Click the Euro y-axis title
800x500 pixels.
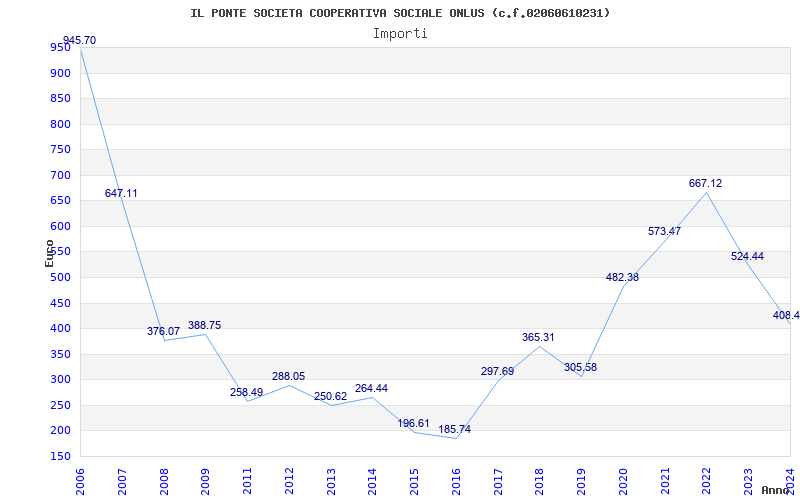[49, 253]
